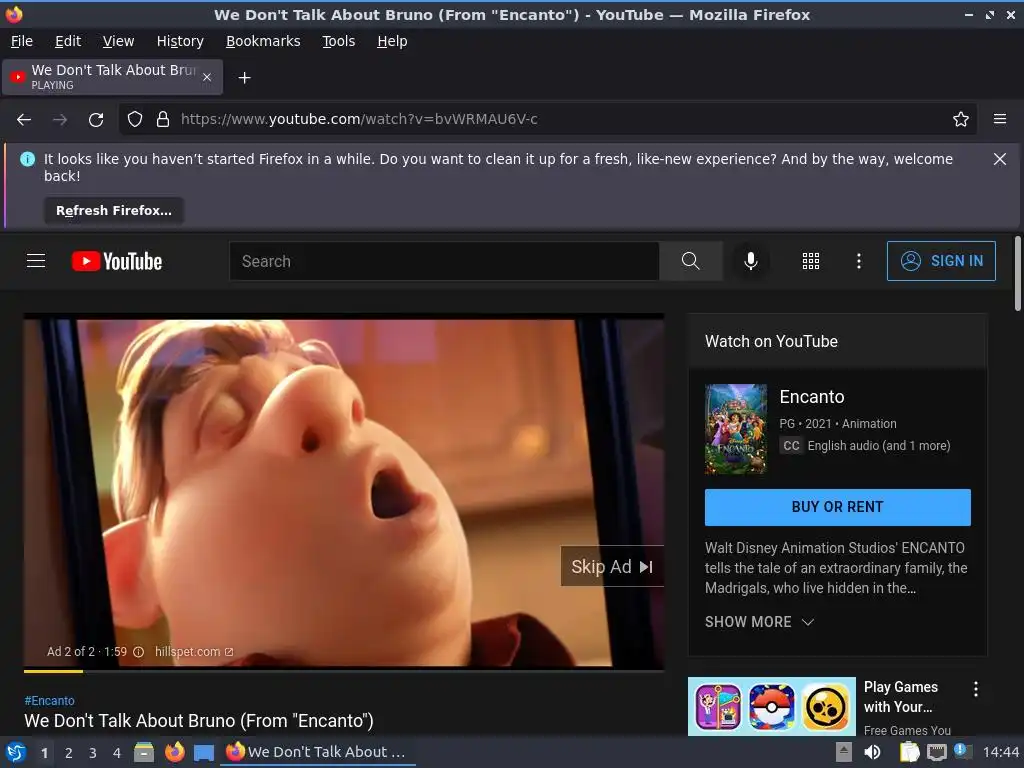Viewport: 1024px width, 768px height.
Task: Open the Edit menu
Action: click(x=68, y=41)
